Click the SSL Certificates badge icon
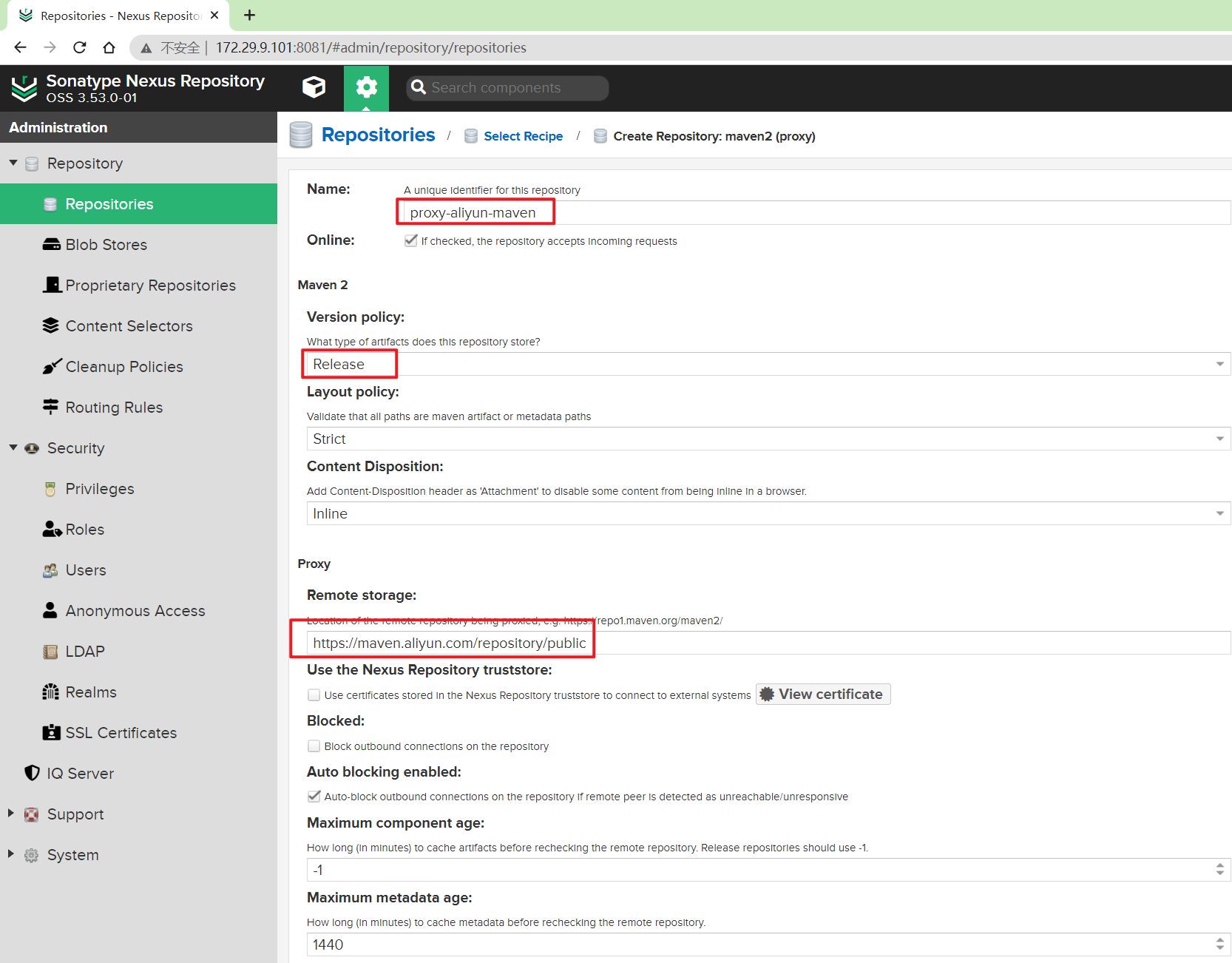Screen dimensions: 1232x963 (x=51, y=732)
